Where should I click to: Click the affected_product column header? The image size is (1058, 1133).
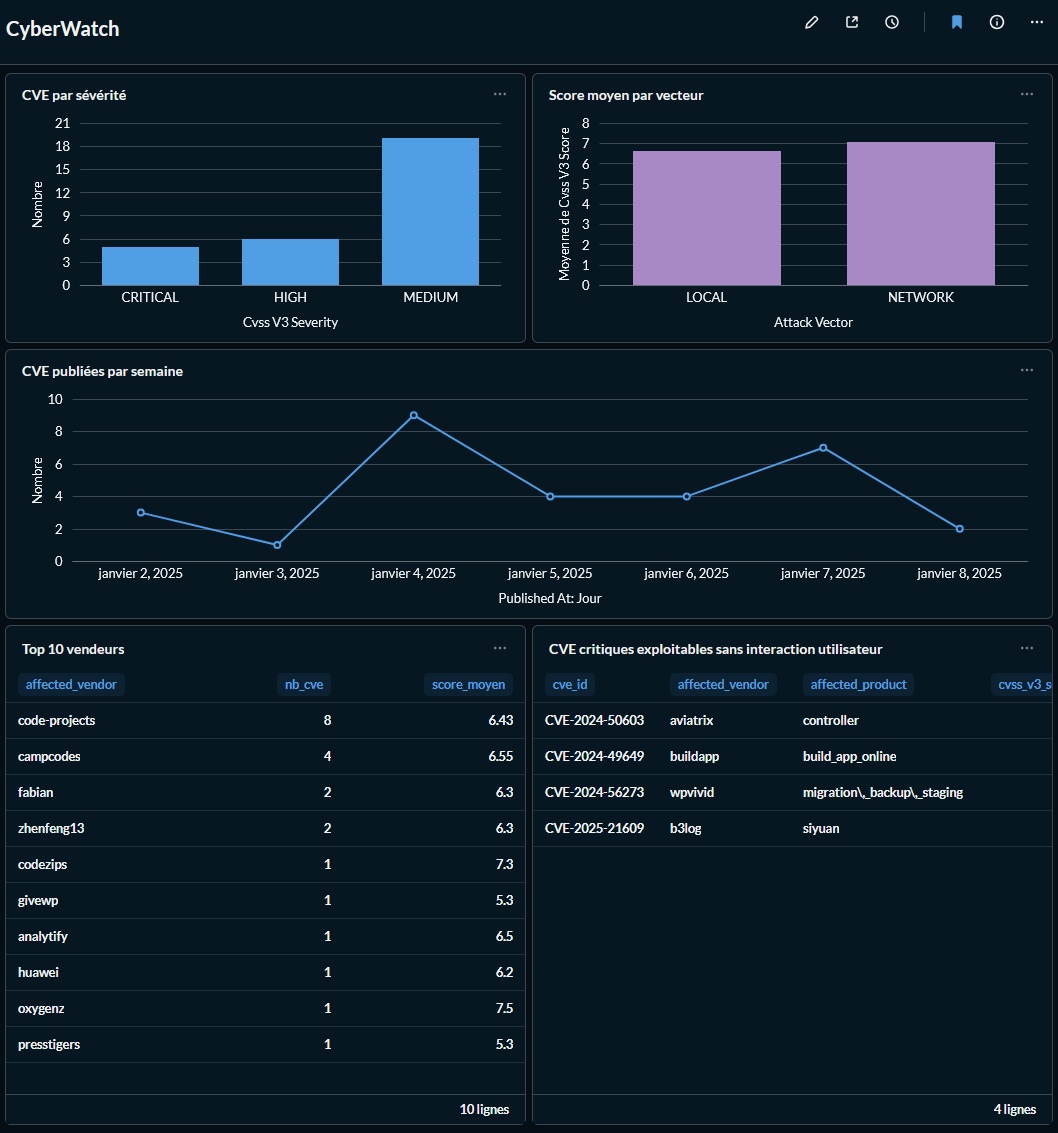click(x=858, y=685)
